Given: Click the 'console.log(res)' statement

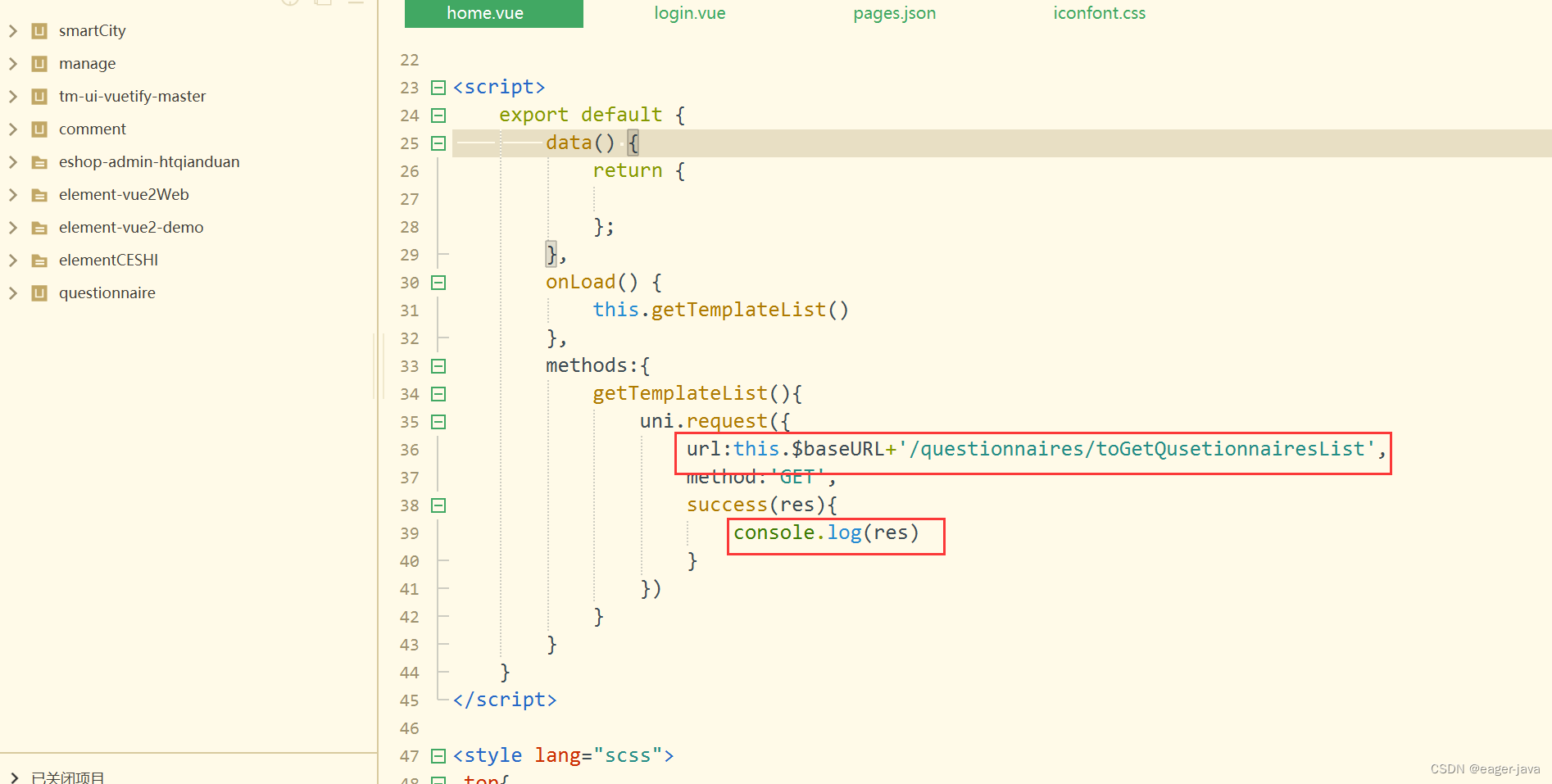Looking at the screenshot, I should coord(827,533).
